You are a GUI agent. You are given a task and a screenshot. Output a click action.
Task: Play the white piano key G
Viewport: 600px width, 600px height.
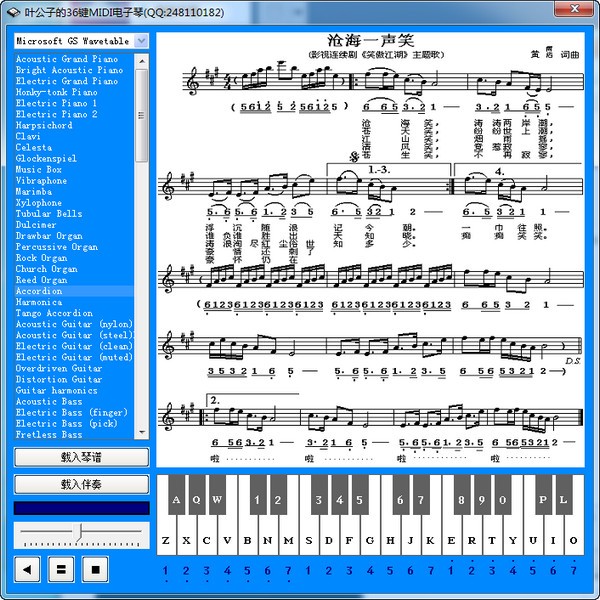[370, 536]
